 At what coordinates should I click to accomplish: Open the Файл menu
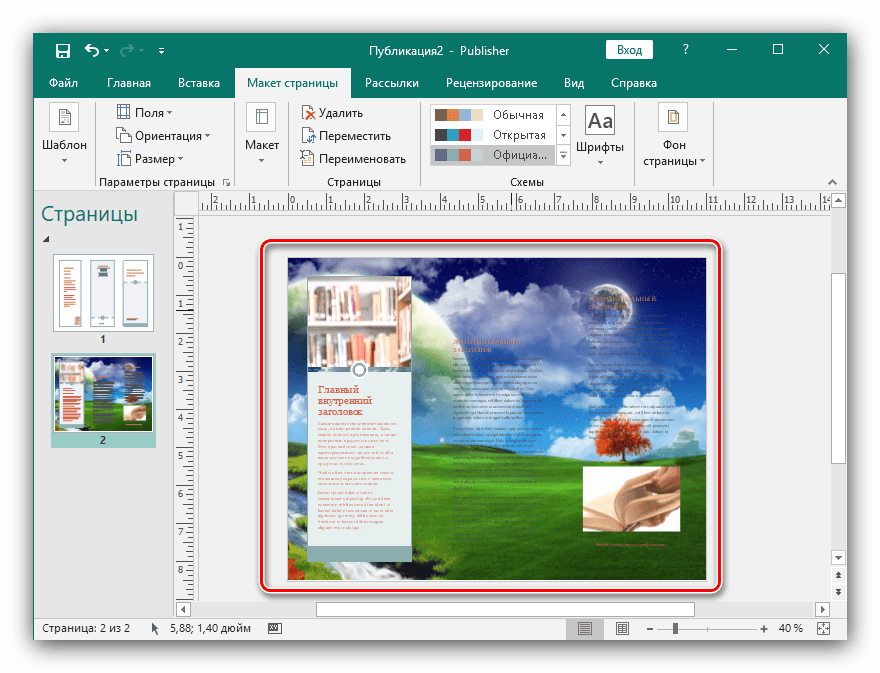click(63, 83)
